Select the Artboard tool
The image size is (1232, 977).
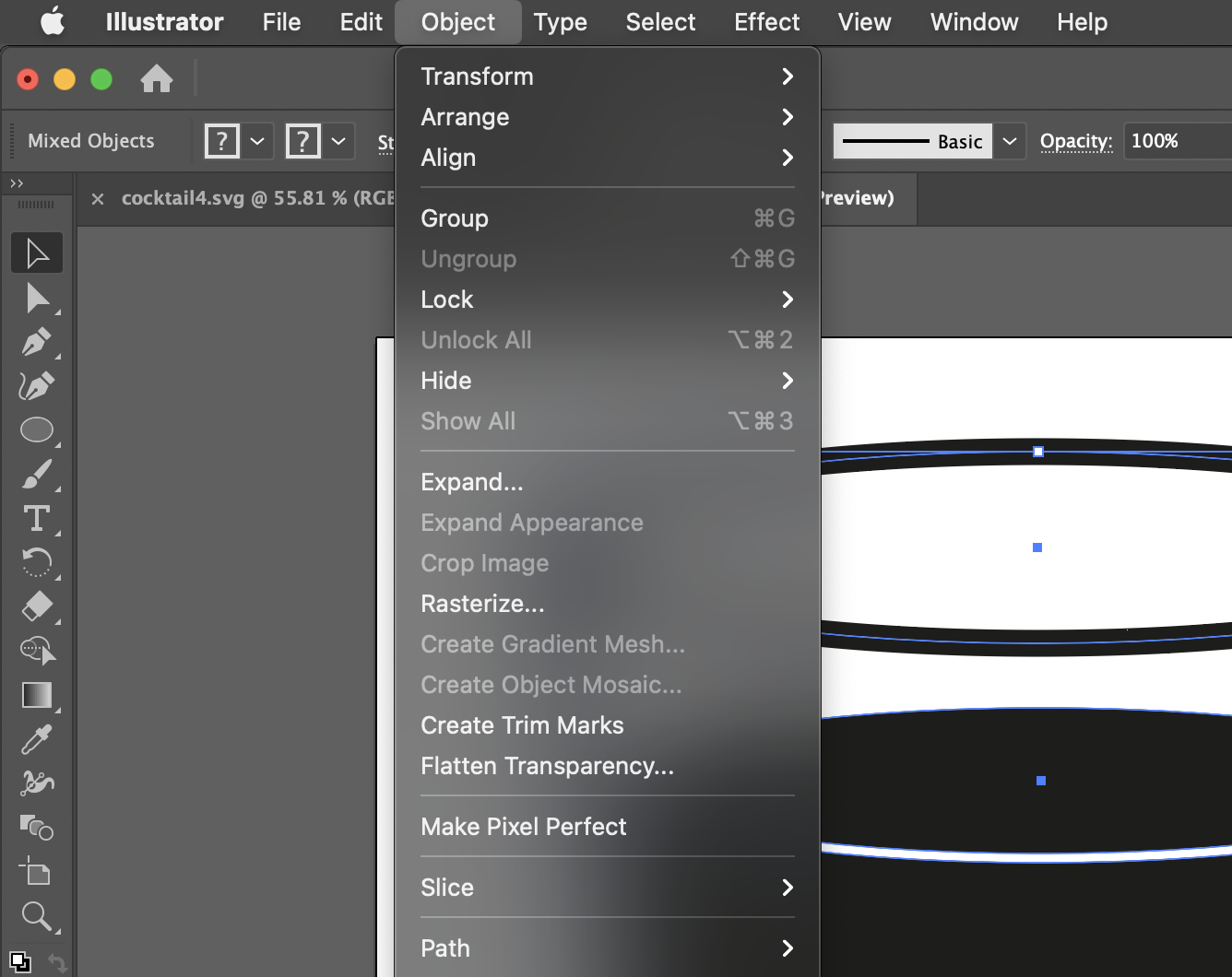coord(37,871)
